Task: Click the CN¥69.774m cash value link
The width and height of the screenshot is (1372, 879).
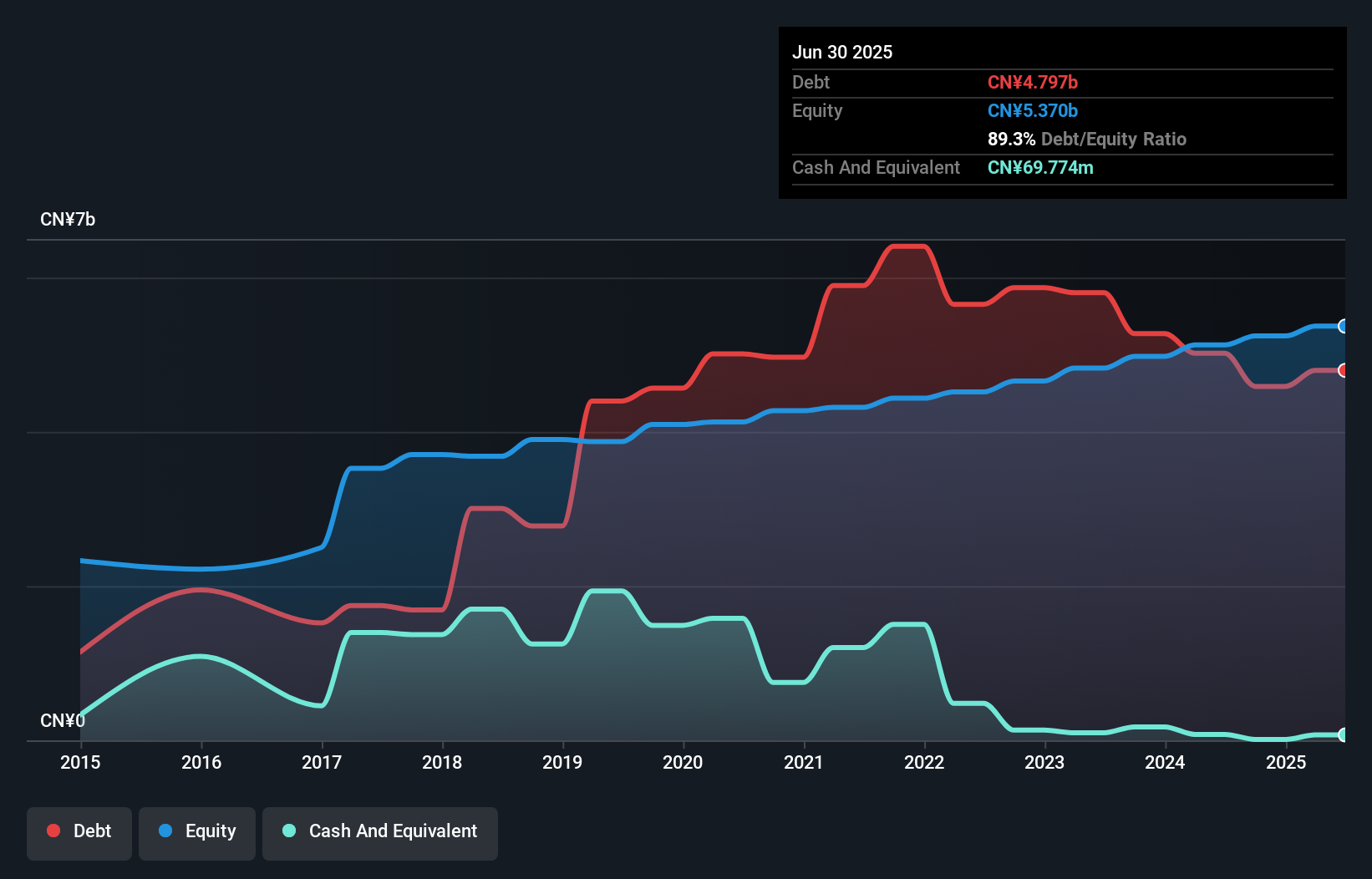Action: click(1040, 167)
